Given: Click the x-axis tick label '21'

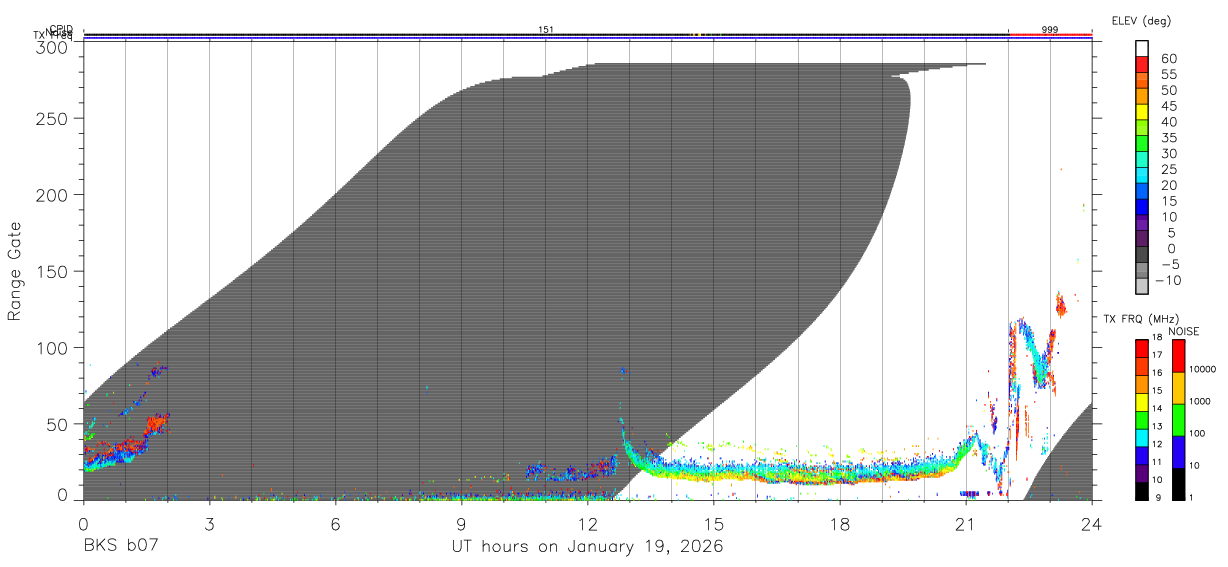Looking at the screenshot, I should [965, 523].
